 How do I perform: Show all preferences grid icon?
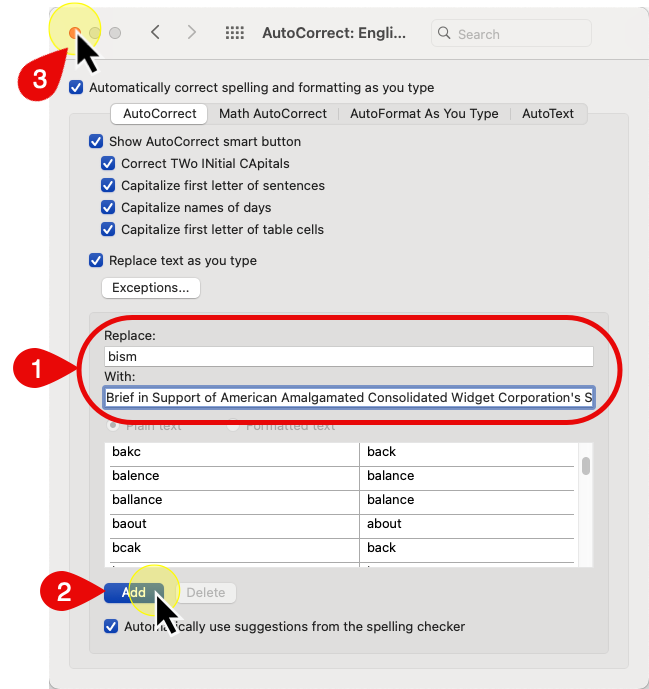pos(235,33)
